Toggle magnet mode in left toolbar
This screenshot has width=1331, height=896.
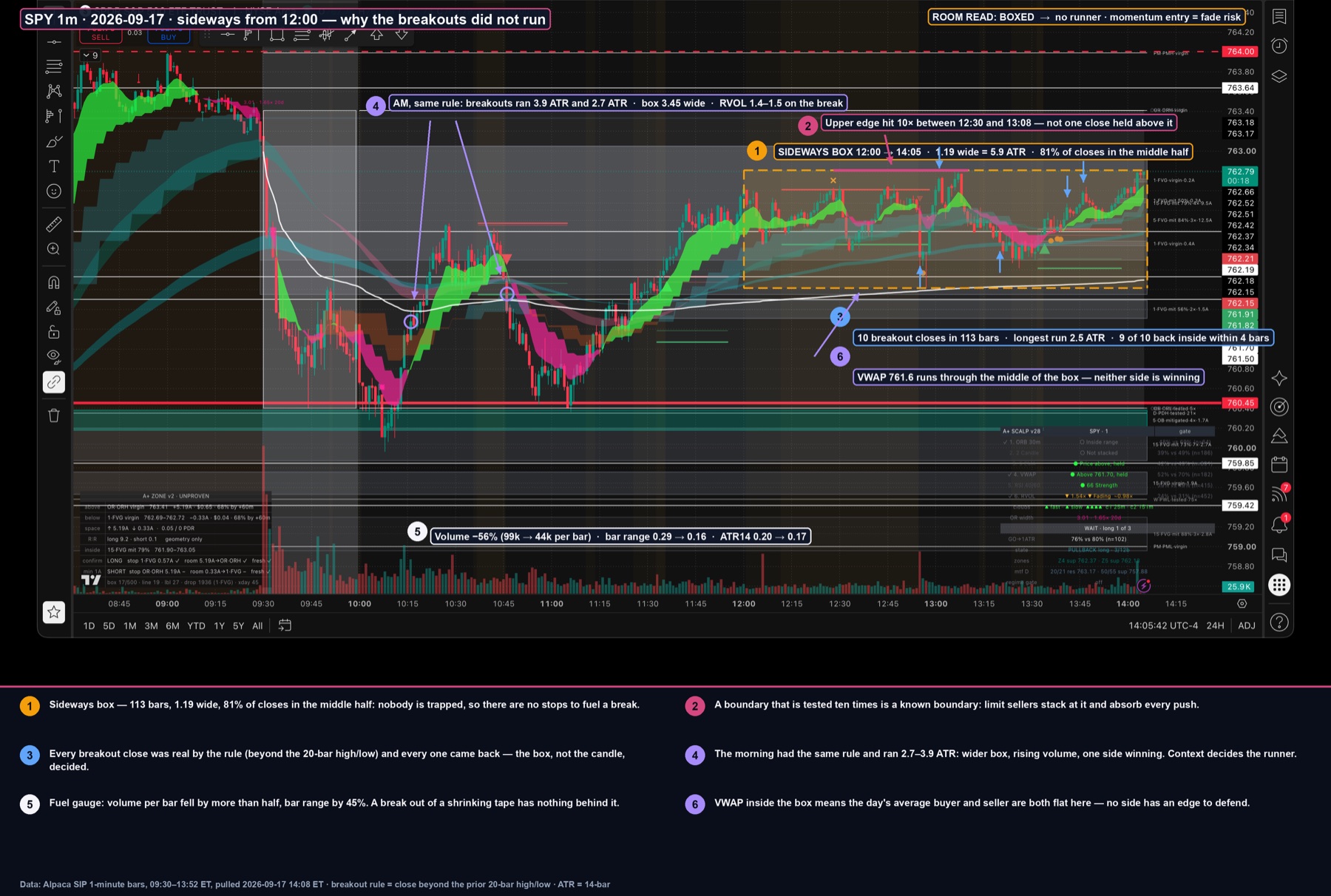click(54, 282)
